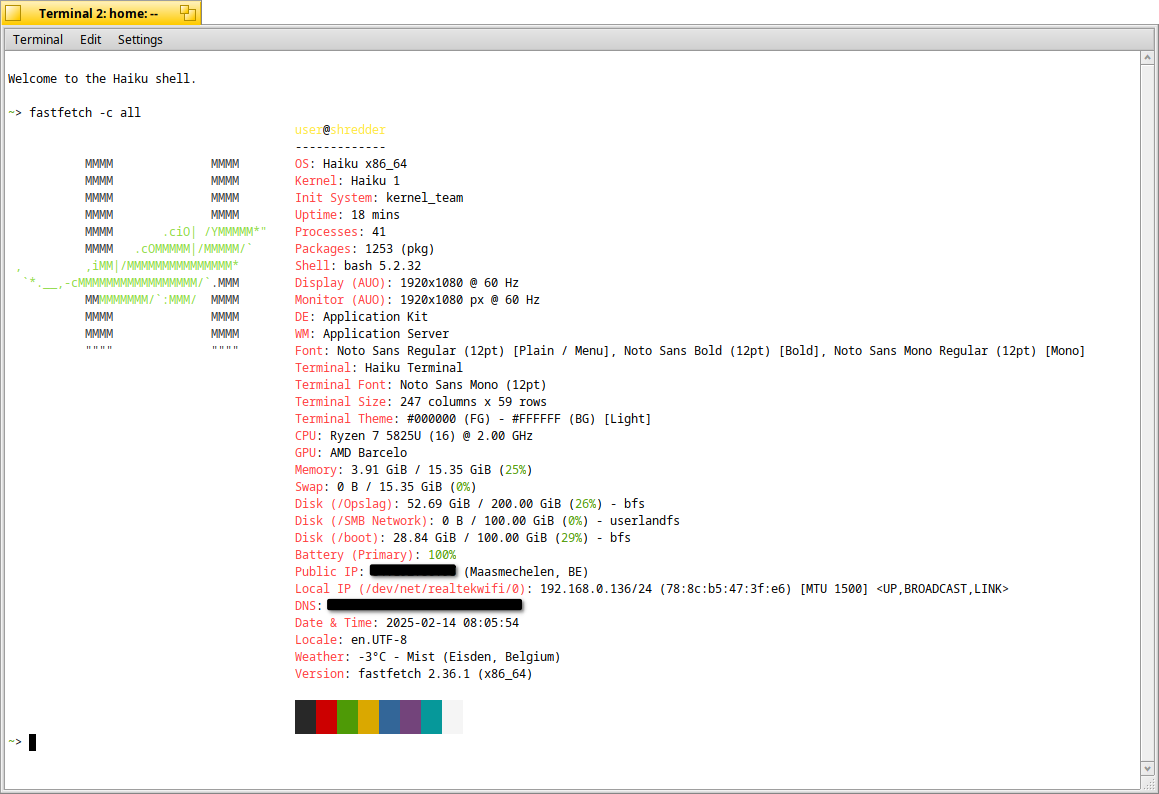Viewport: 1159px width, 794px height.
Task: Click the 'DE: Application Kit' line
Action: click(361, 316)
